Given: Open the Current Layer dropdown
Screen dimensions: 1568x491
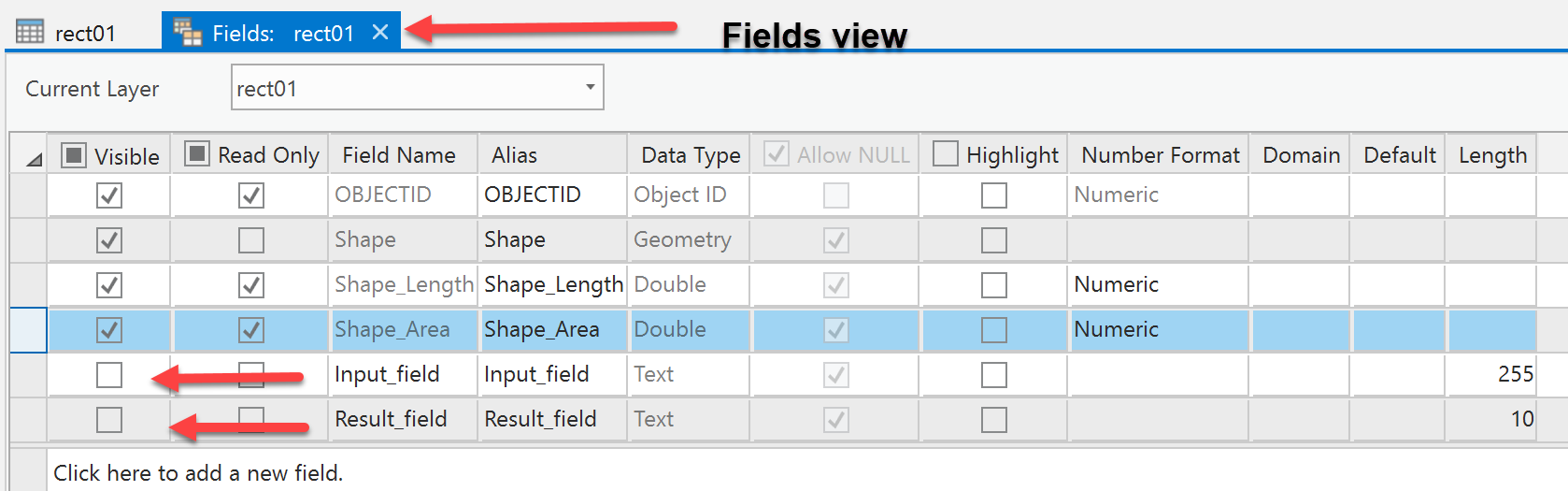Looking at the screenshot, I should [x=590, y=87].
